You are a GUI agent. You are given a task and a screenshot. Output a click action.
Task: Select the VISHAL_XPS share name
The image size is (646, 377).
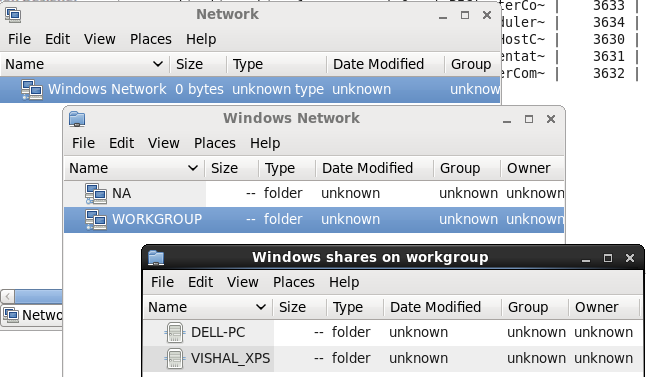click(230, 358)
